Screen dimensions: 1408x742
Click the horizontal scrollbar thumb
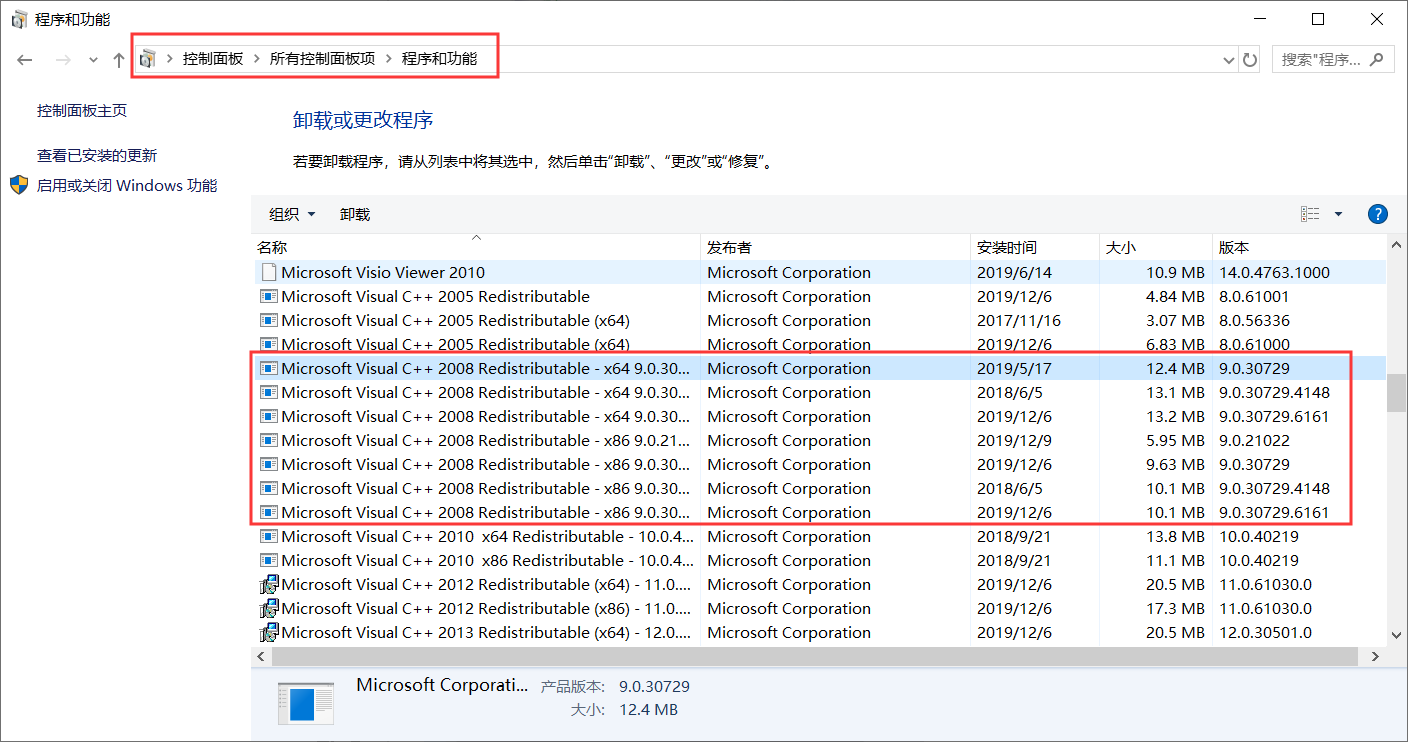(x=815, y=656)
